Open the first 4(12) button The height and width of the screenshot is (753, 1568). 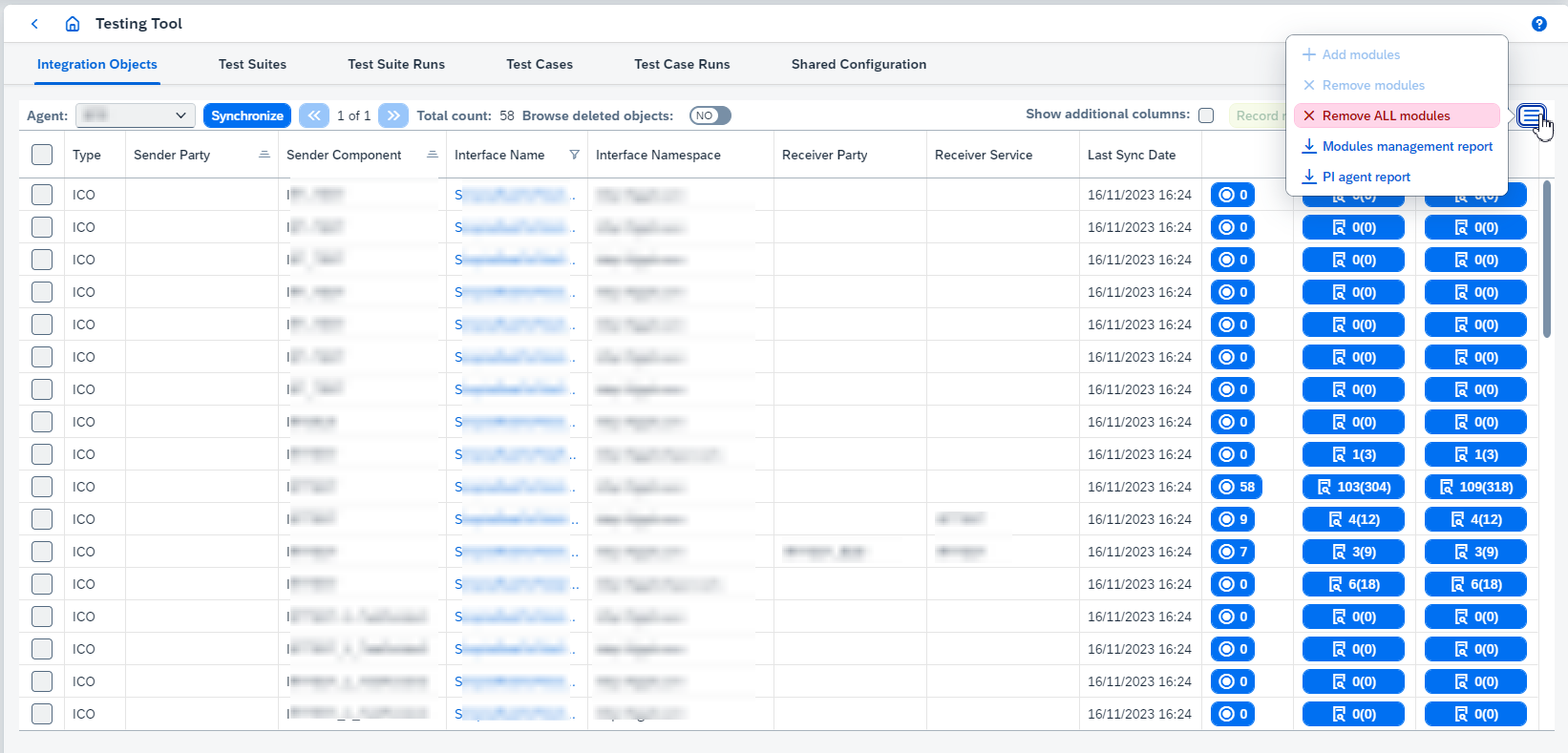pyautogui.click(x=1353, y=519)
